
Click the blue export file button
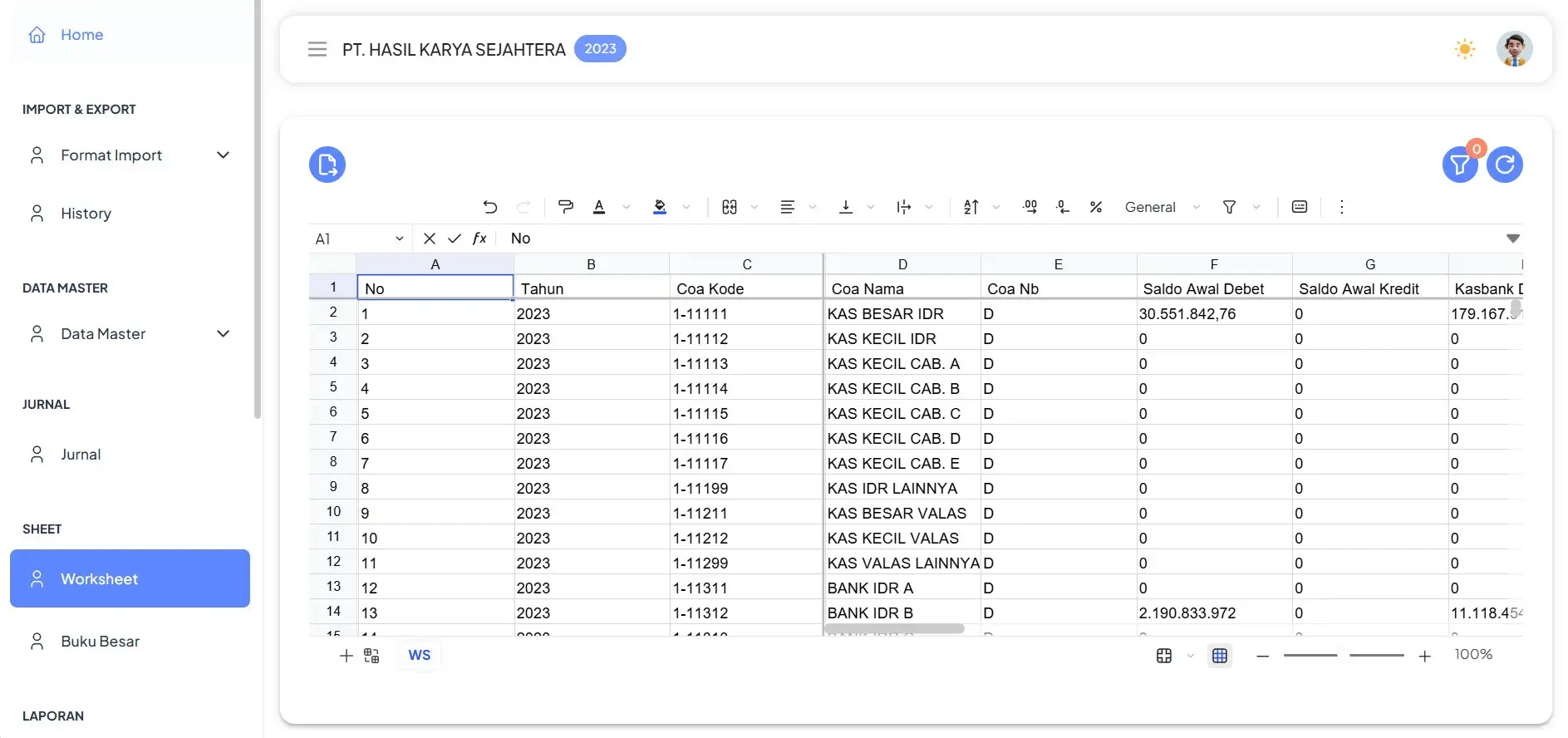pos(327,165)
